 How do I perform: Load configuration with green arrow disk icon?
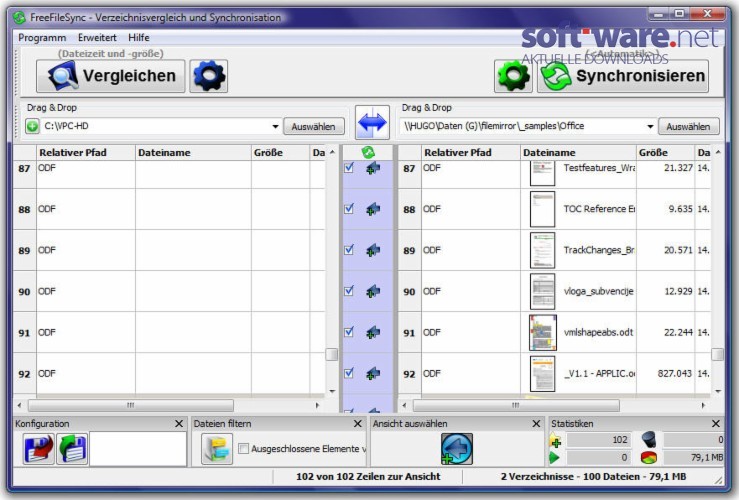pyautogui.click(x=72, y=449)
